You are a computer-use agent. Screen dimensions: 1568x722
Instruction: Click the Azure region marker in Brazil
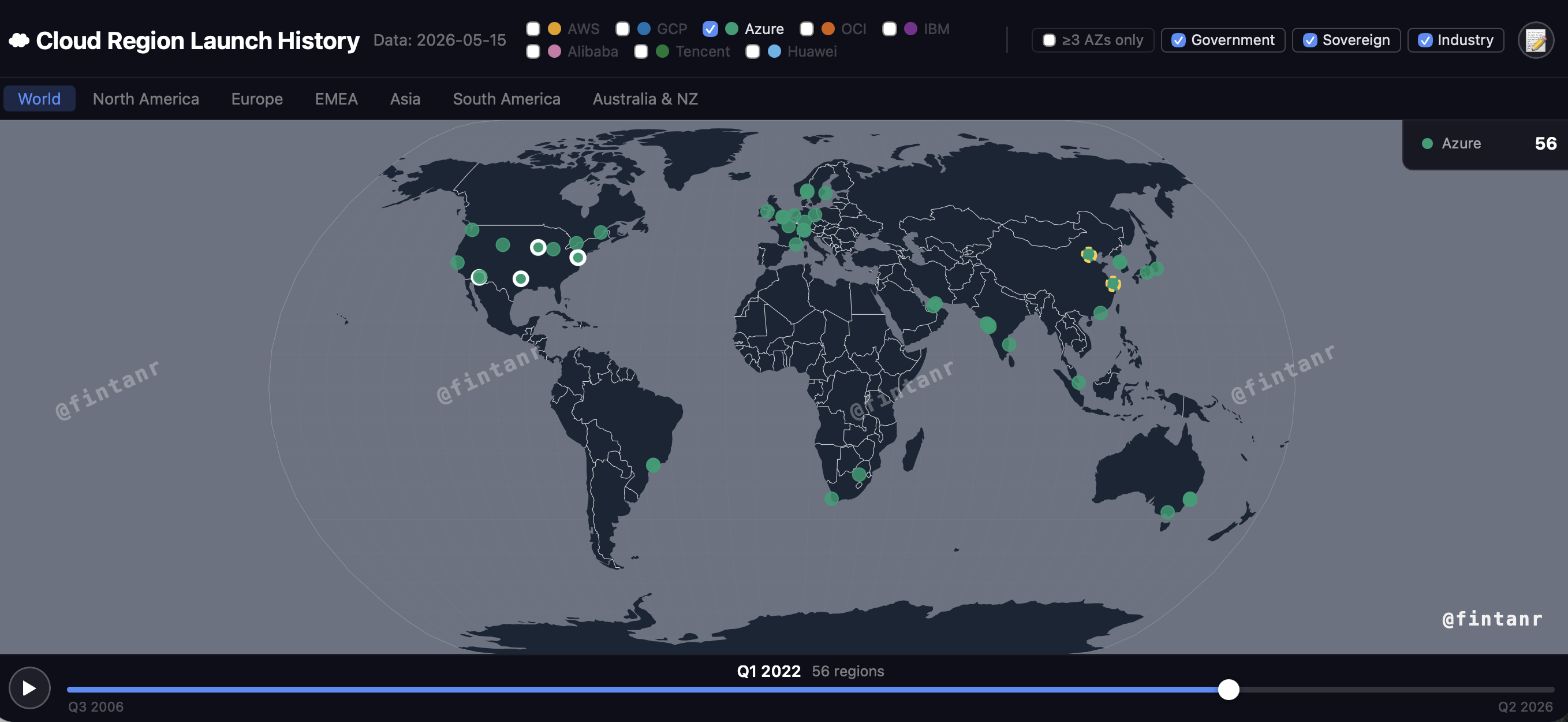[x=653, y=465]
